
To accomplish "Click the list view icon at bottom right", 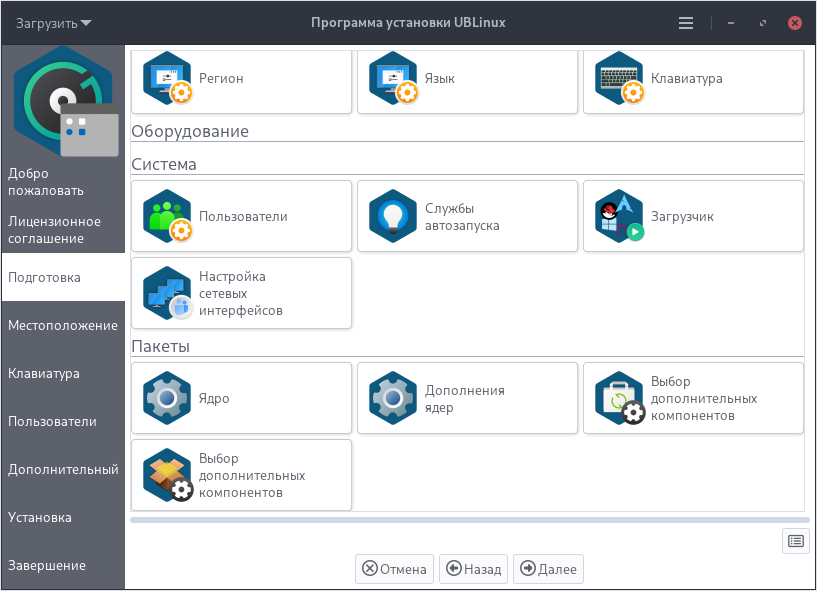I will point(796,541).
